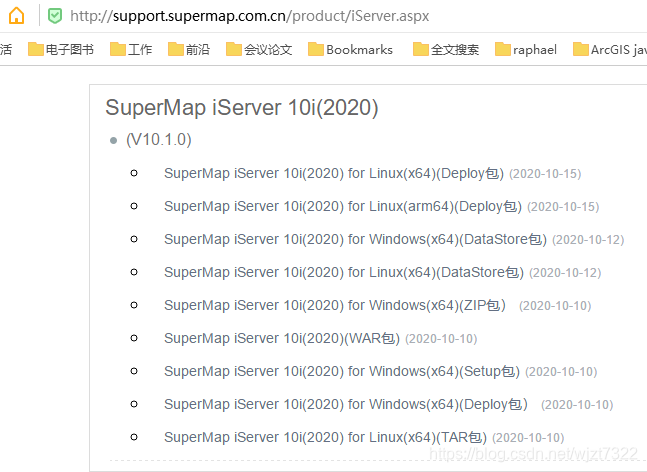Open the Bookmarks bookmark folder
Screen dimensions: 647x472
[350, 50]
